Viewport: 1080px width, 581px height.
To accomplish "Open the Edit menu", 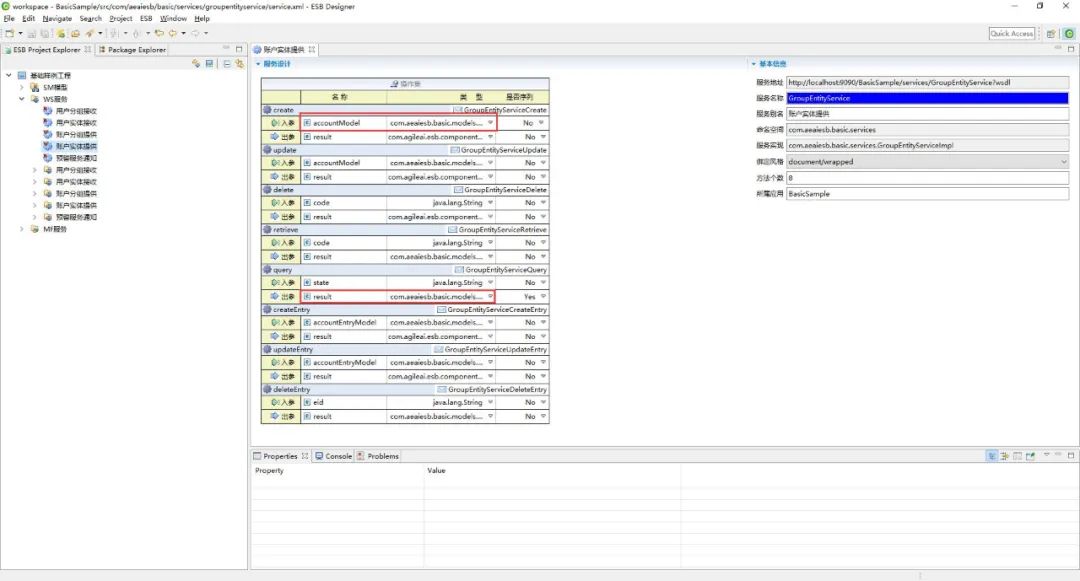I will (x=28, y=19).
